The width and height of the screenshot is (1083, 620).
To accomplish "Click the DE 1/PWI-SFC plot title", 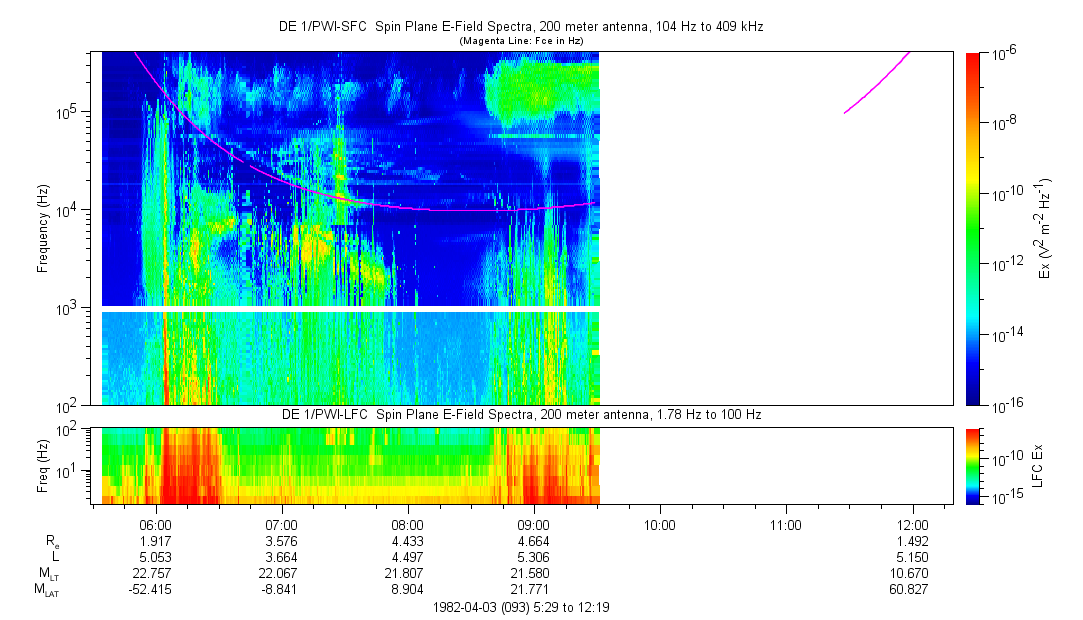I will [x=520, y=27].
